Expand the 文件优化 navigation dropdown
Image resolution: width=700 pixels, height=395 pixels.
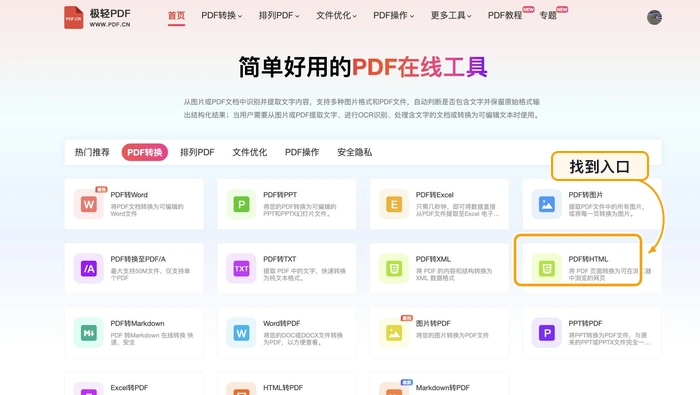click(336, 16)
